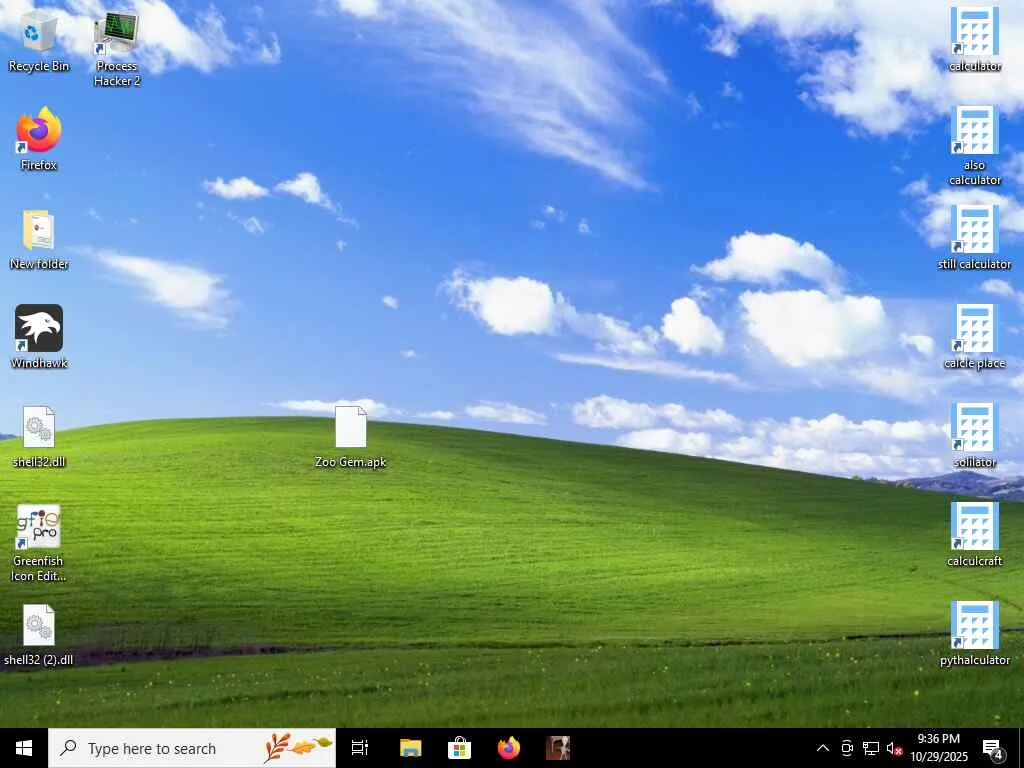The image size is (1024, 768).
Task: Select the 'calculcraft' shortcut
Action: pos(974,535)
